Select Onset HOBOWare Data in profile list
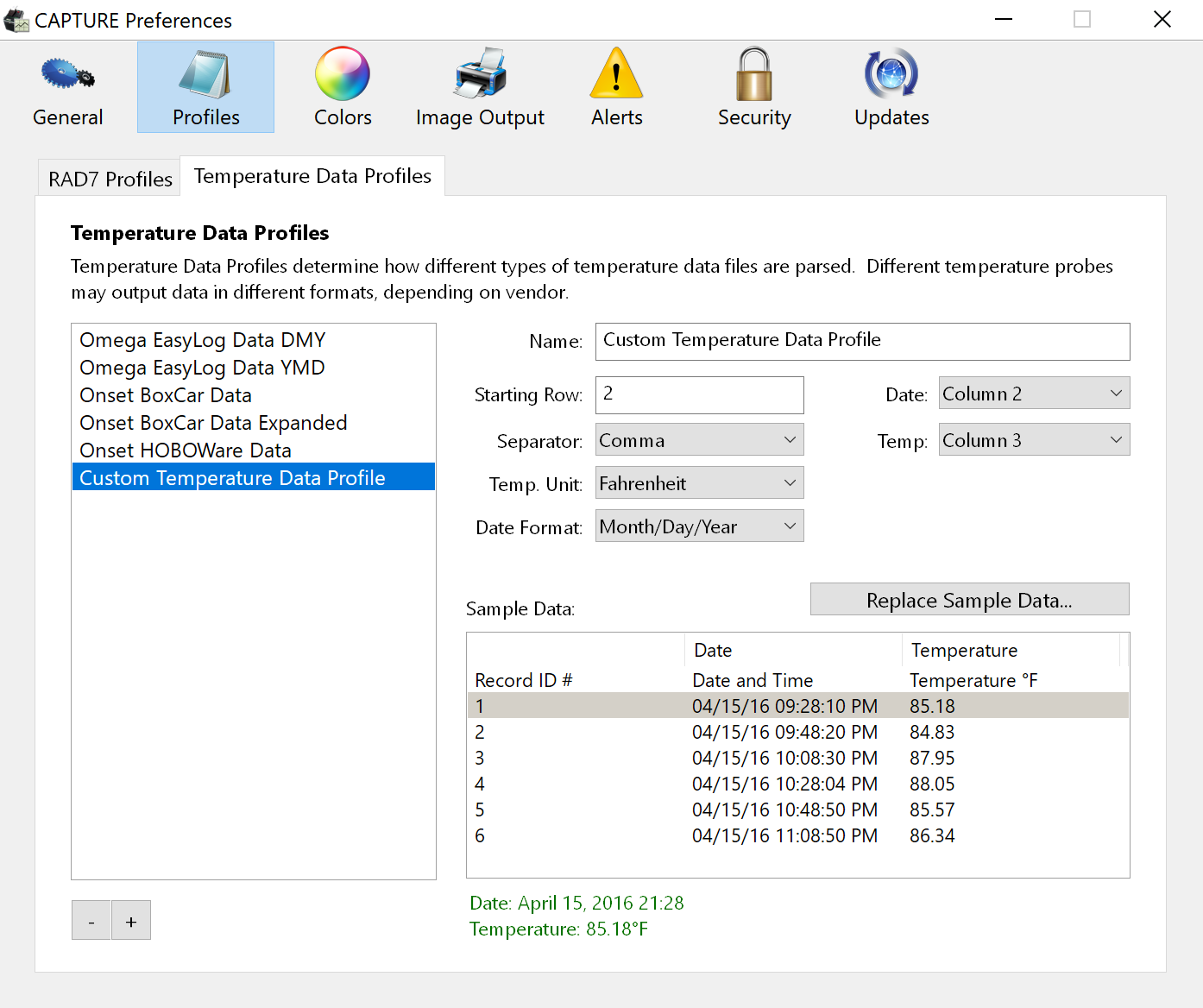Image resolution: width=1203 pixels, height=1008 pixels. point(186,450)
